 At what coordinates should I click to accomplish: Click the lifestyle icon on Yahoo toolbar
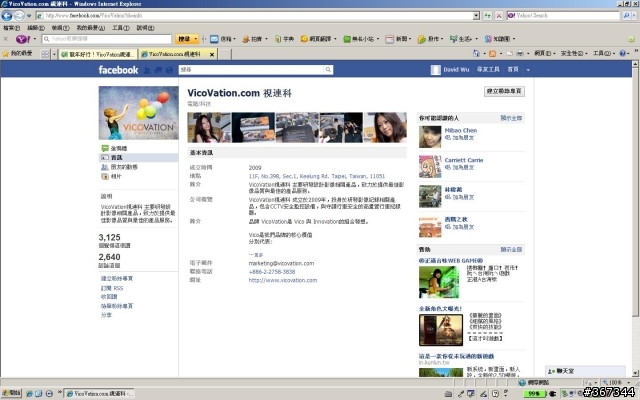pos(453,39)
